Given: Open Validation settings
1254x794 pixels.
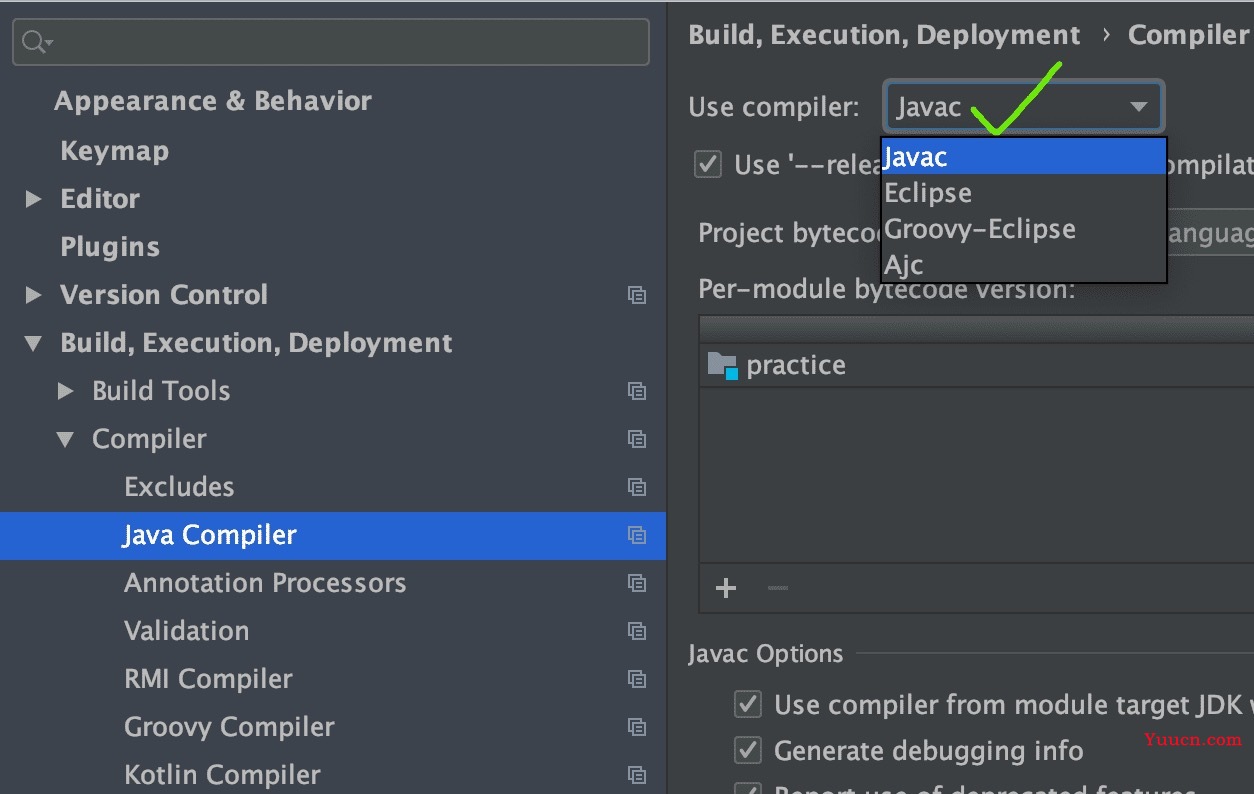Looking at the screenshot, I should point(187,631).
